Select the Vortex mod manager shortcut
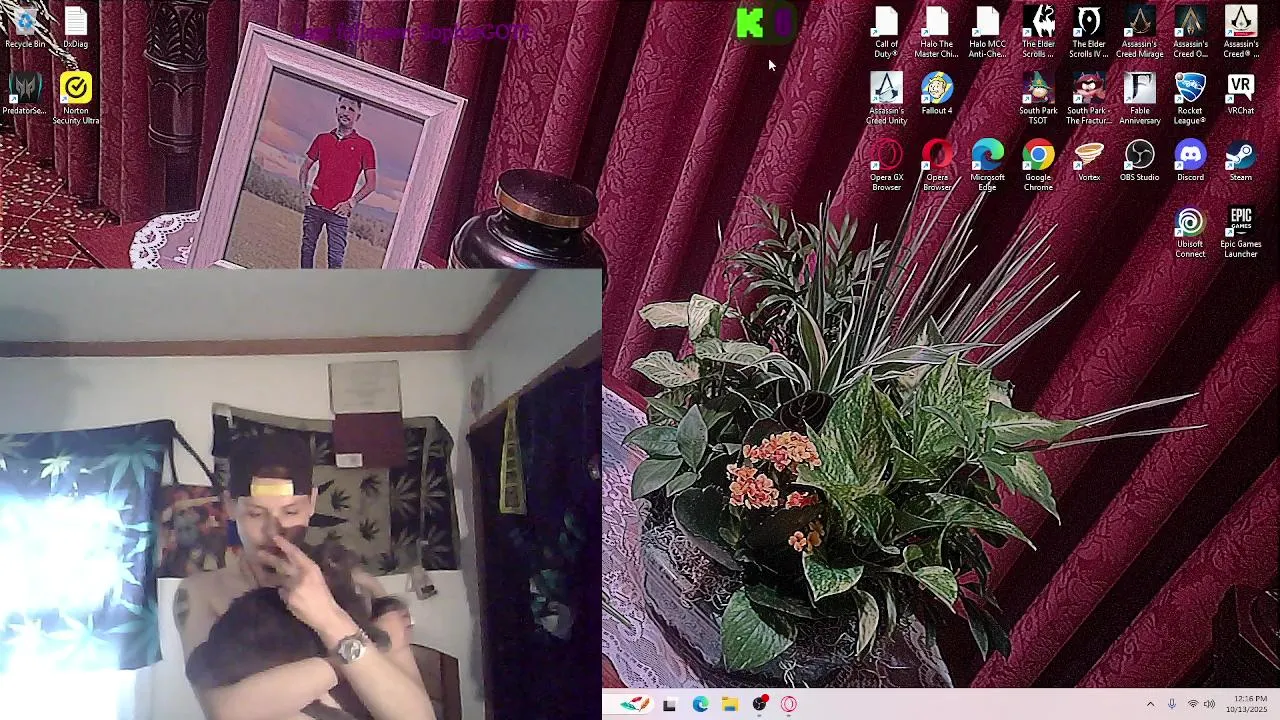The width and height of the screenshot is (1280, 720). click(1089, 161)
